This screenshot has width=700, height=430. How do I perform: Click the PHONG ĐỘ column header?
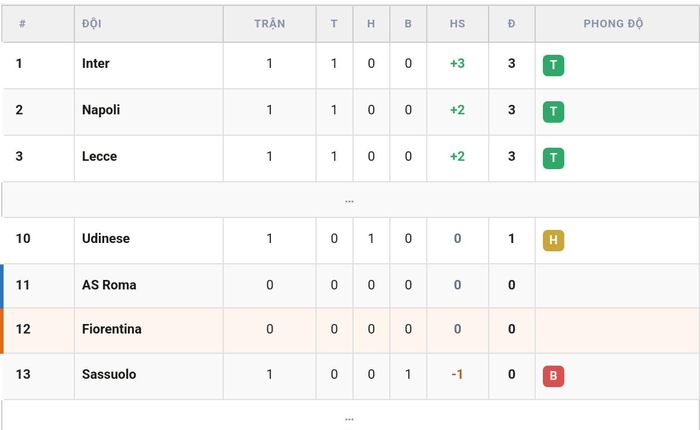coord(613,24)
